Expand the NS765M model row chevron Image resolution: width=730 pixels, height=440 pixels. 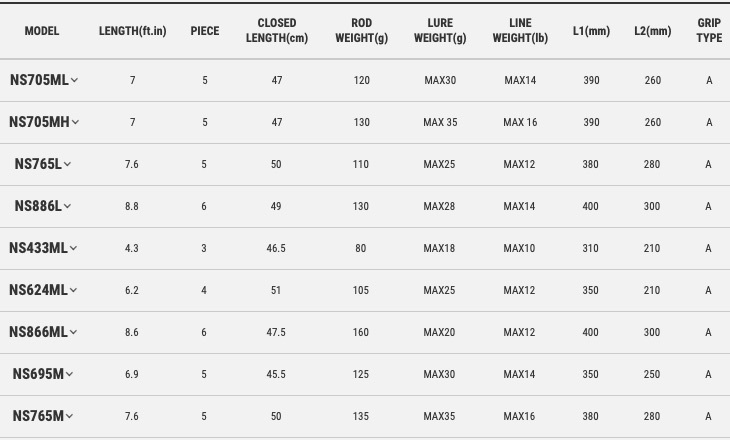pyautogui.click(x=69, y=417)
